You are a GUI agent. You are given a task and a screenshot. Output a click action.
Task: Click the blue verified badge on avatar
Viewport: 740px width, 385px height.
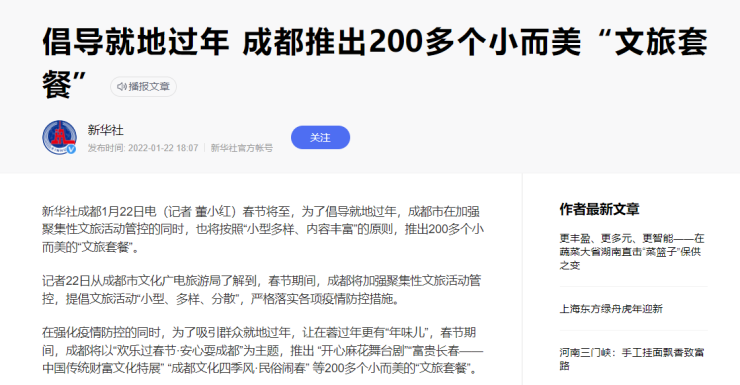(71, 149)
